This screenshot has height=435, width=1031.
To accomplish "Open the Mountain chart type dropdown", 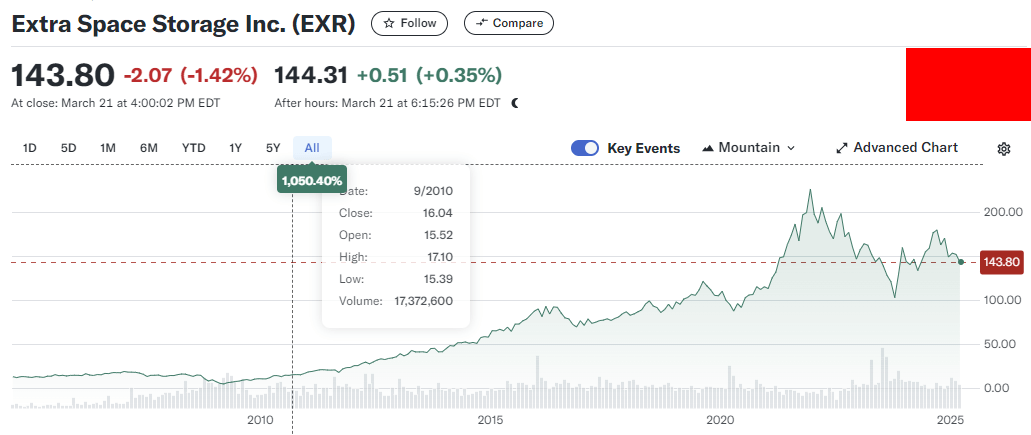I will click(749, 148).
